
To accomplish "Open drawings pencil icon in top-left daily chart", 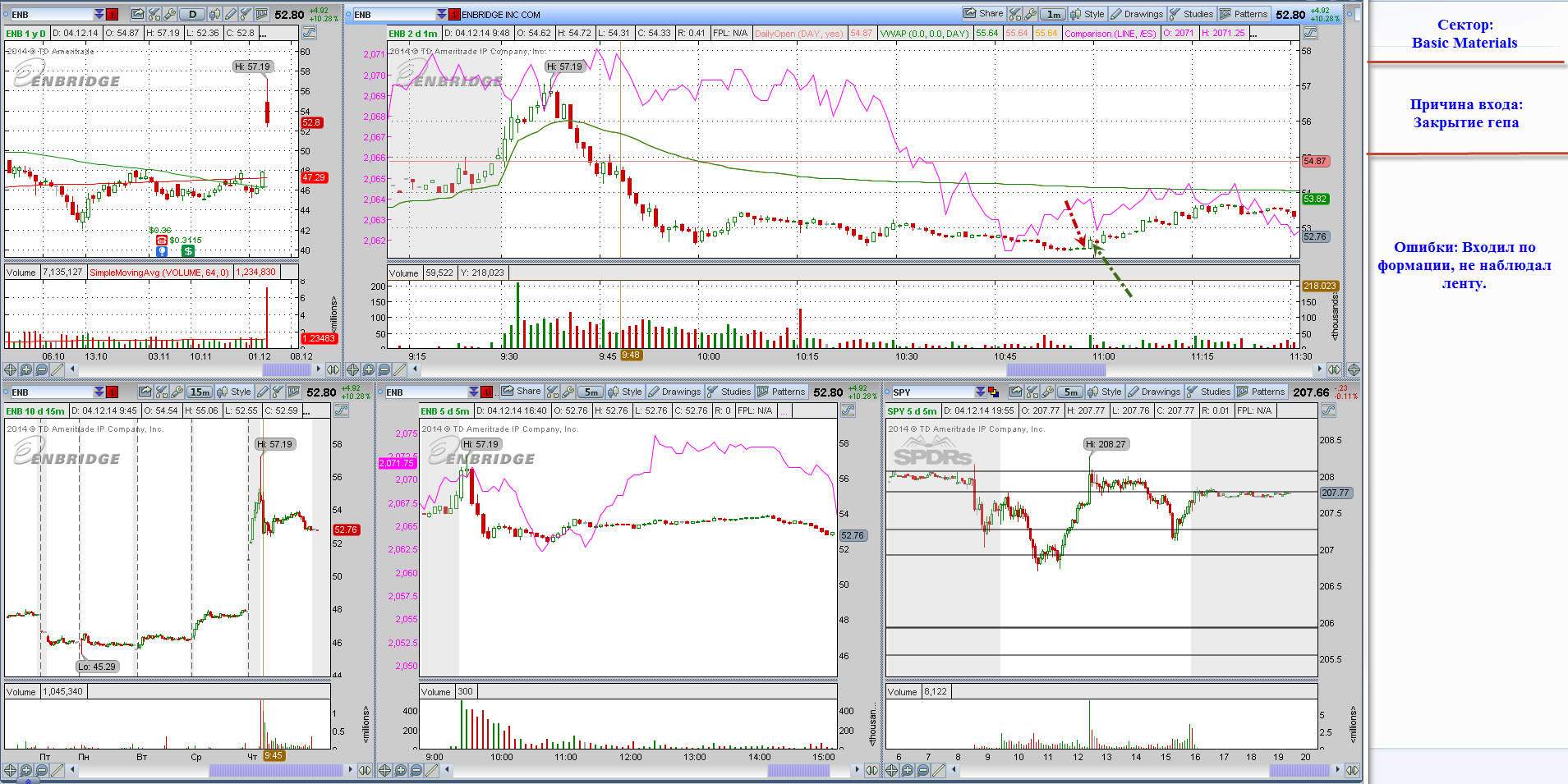I will click(231, 14).
